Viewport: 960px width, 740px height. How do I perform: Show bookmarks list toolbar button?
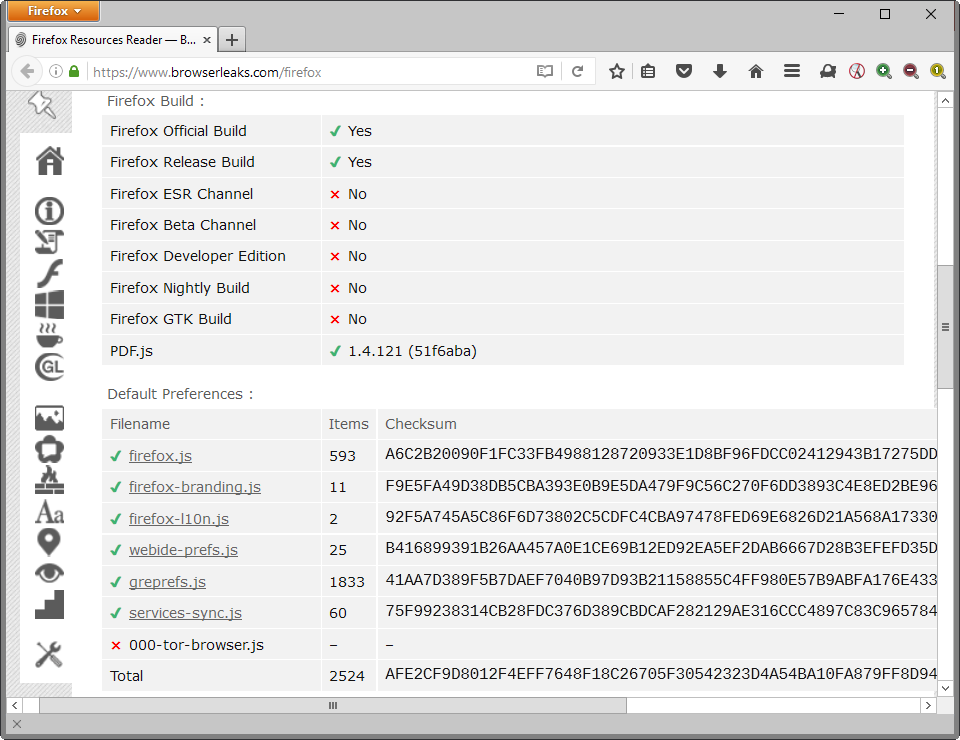pyautogui.click(x=648, y=72)
